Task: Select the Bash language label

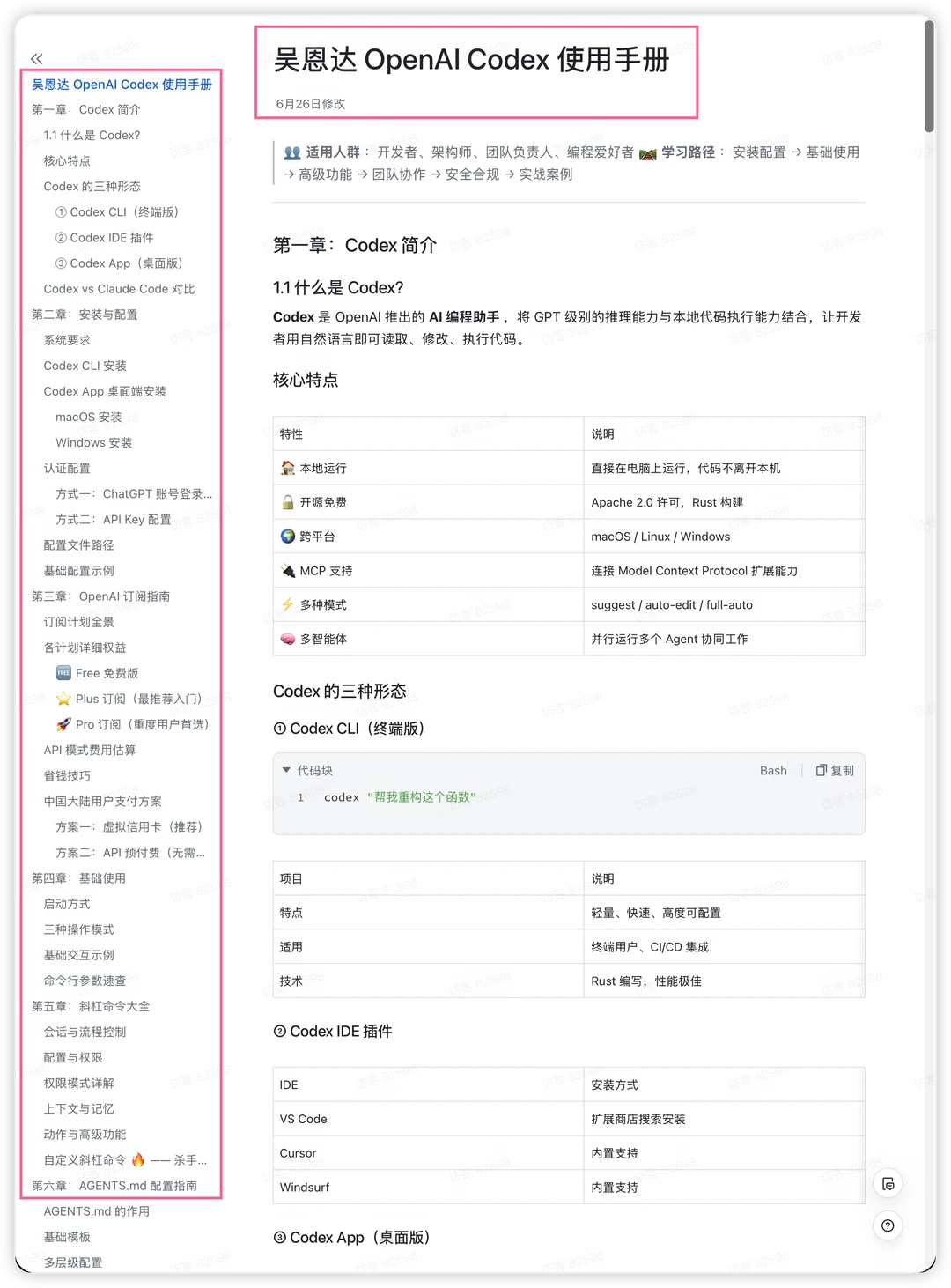Action: tap(773, 770)
